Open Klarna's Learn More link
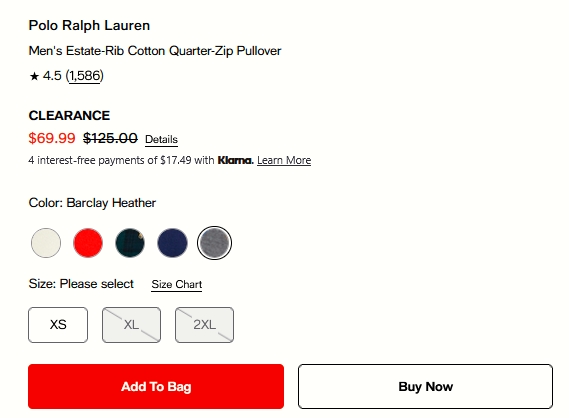The height and width of the screenshot is (418, 569). coord(284,160)
